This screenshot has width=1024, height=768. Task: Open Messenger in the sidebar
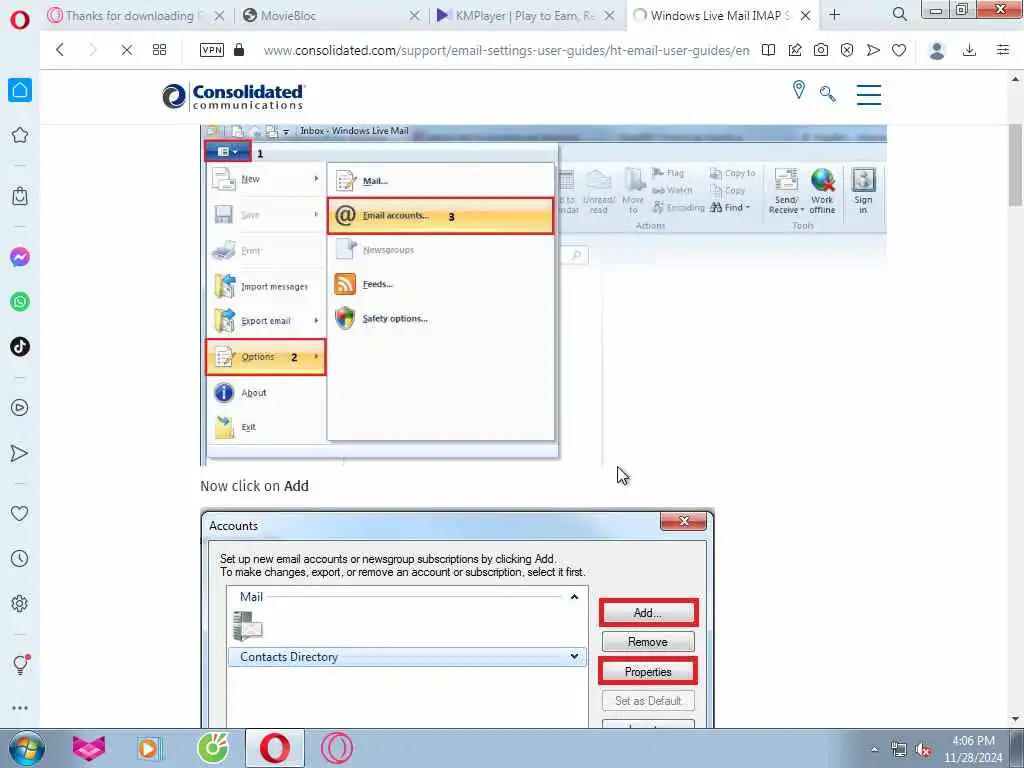pos(20,257)
